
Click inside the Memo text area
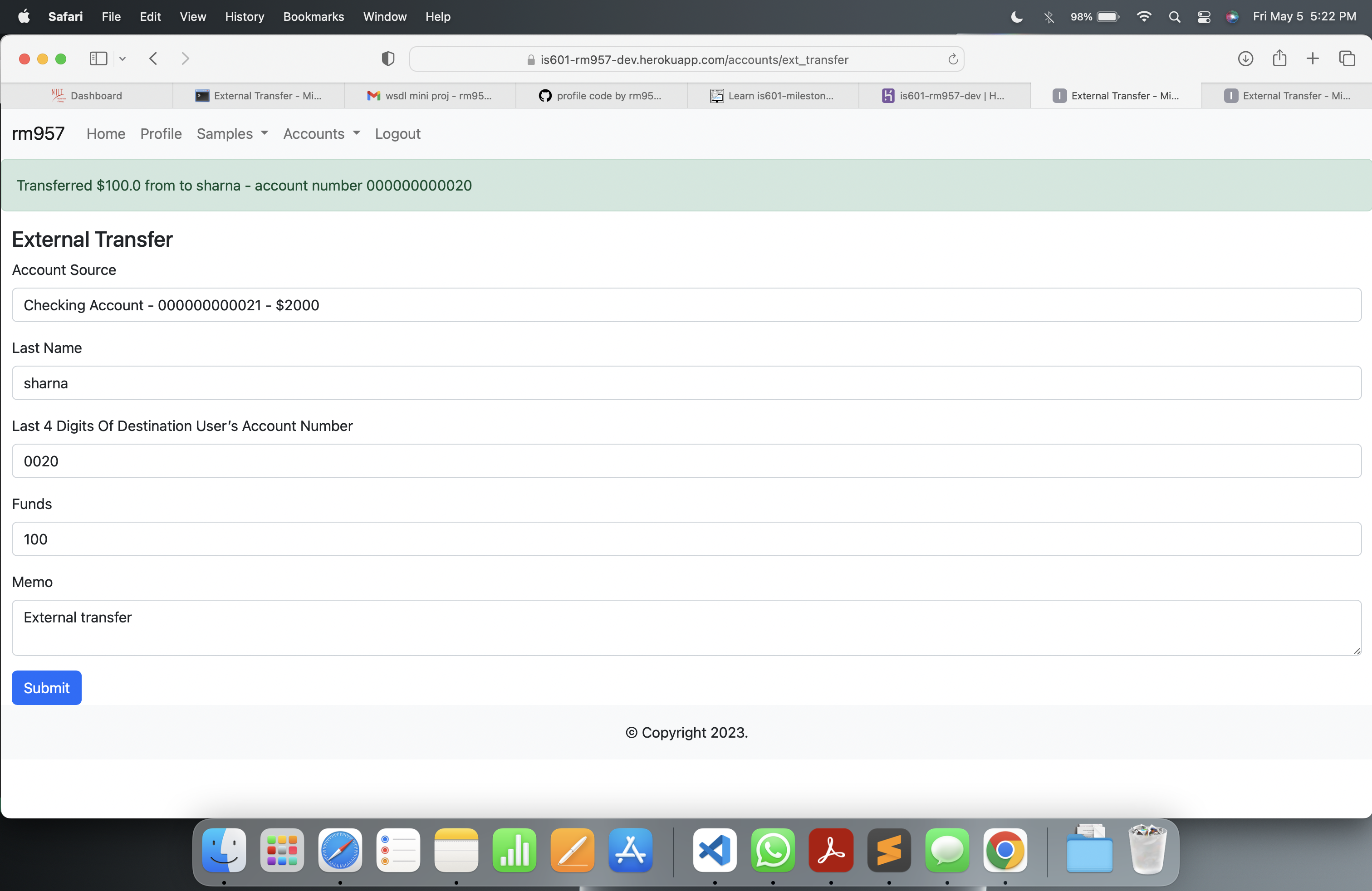[686, 627]
